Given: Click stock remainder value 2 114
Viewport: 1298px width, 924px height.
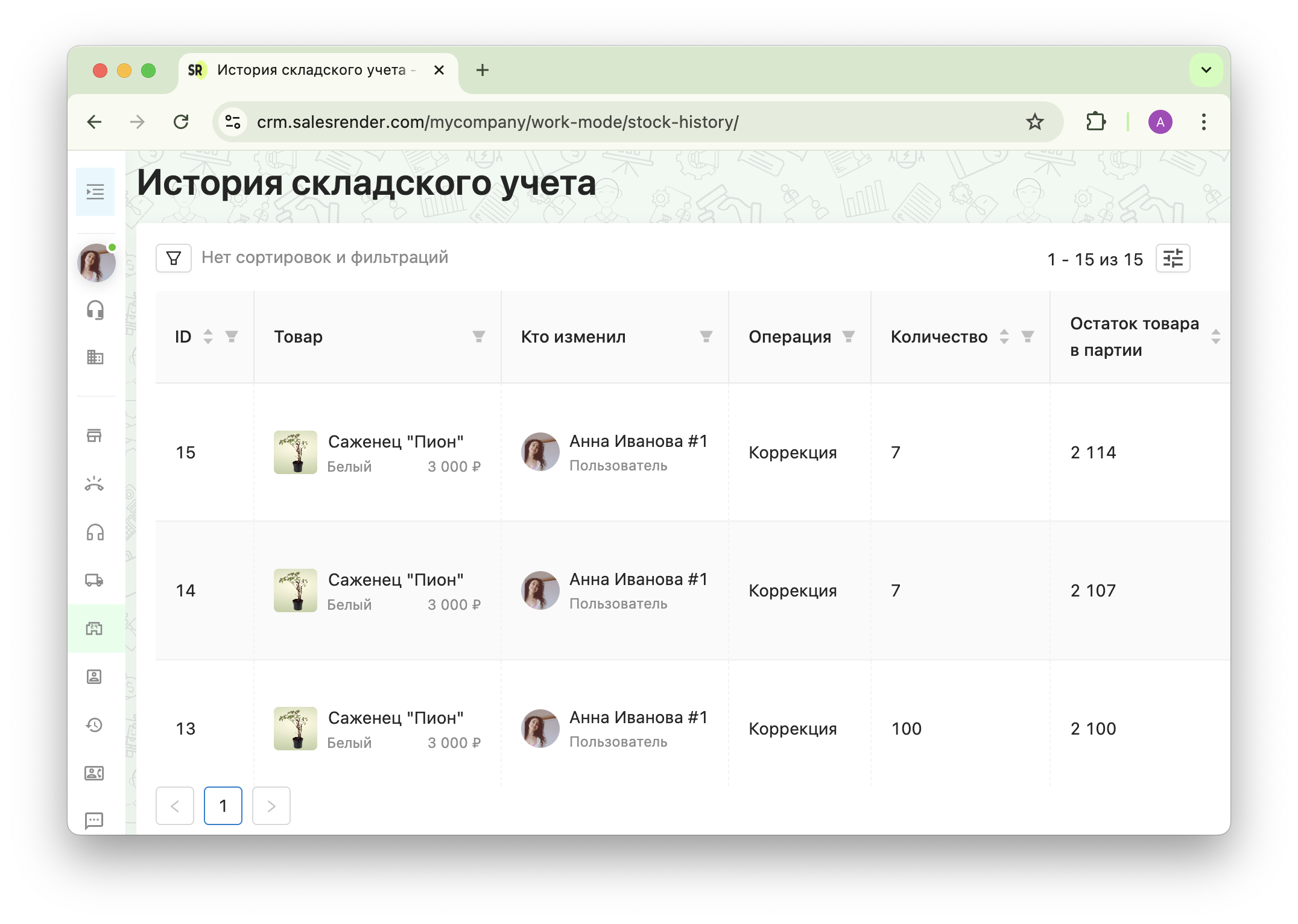Looking at the screenshot, I should click(x=1093, y=452).
